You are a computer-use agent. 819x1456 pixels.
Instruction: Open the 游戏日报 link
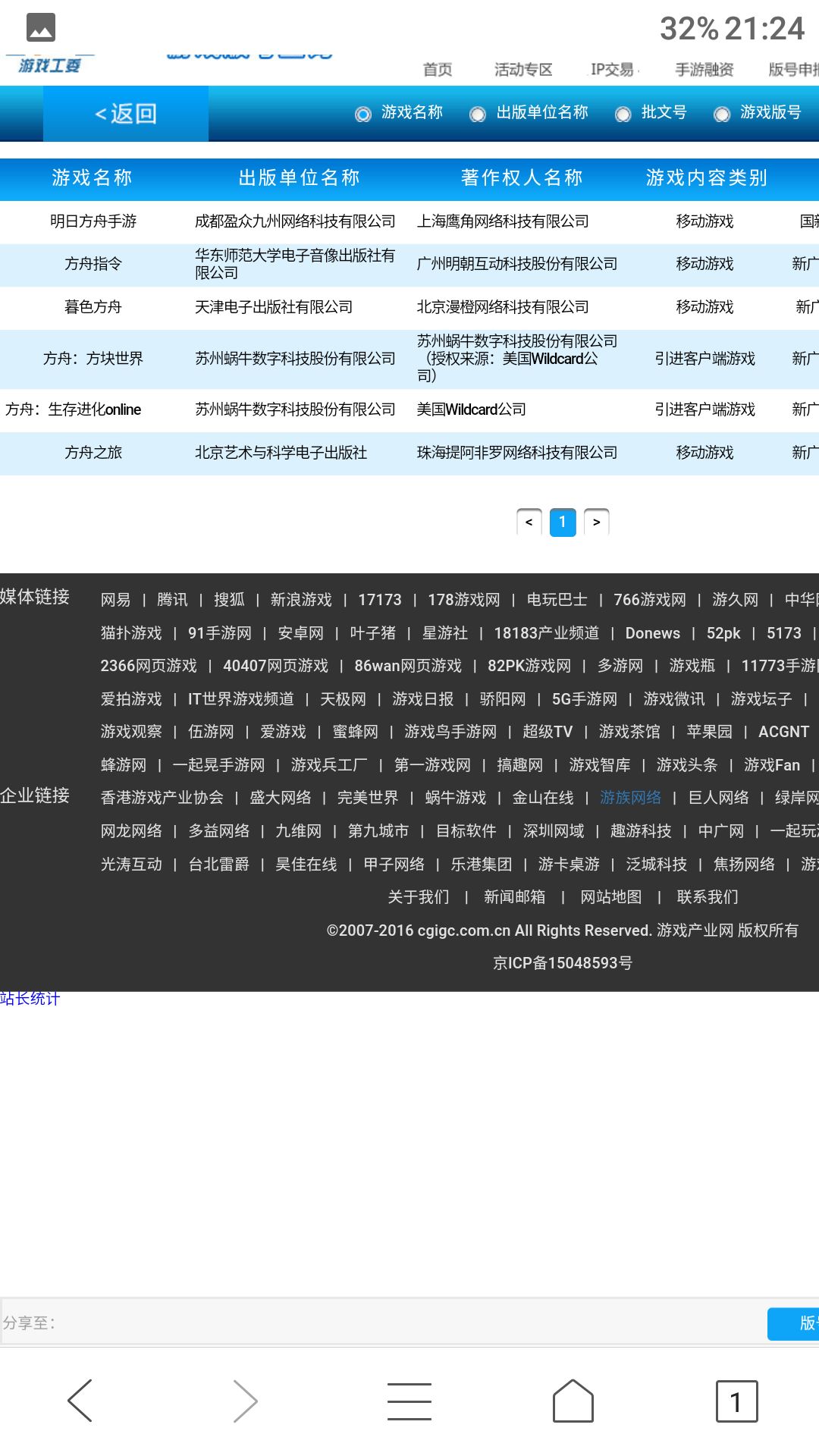[x=423, y=699]
